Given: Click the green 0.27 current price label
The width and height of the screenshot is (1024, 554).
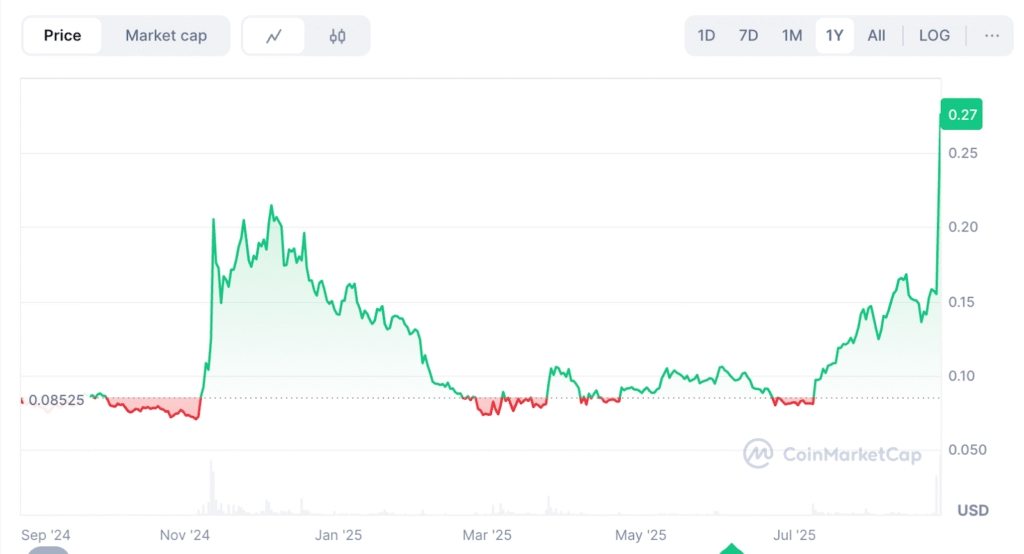Looking at the screenshot, I should [x=961, y=115].
